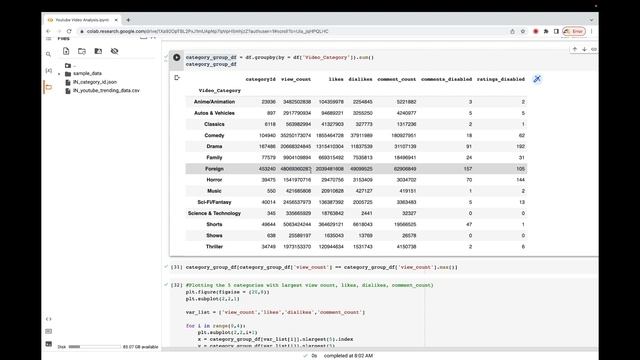Select the Anime/Animation table row label
Viewport: 640px width, 360px height.
(214, 102)
